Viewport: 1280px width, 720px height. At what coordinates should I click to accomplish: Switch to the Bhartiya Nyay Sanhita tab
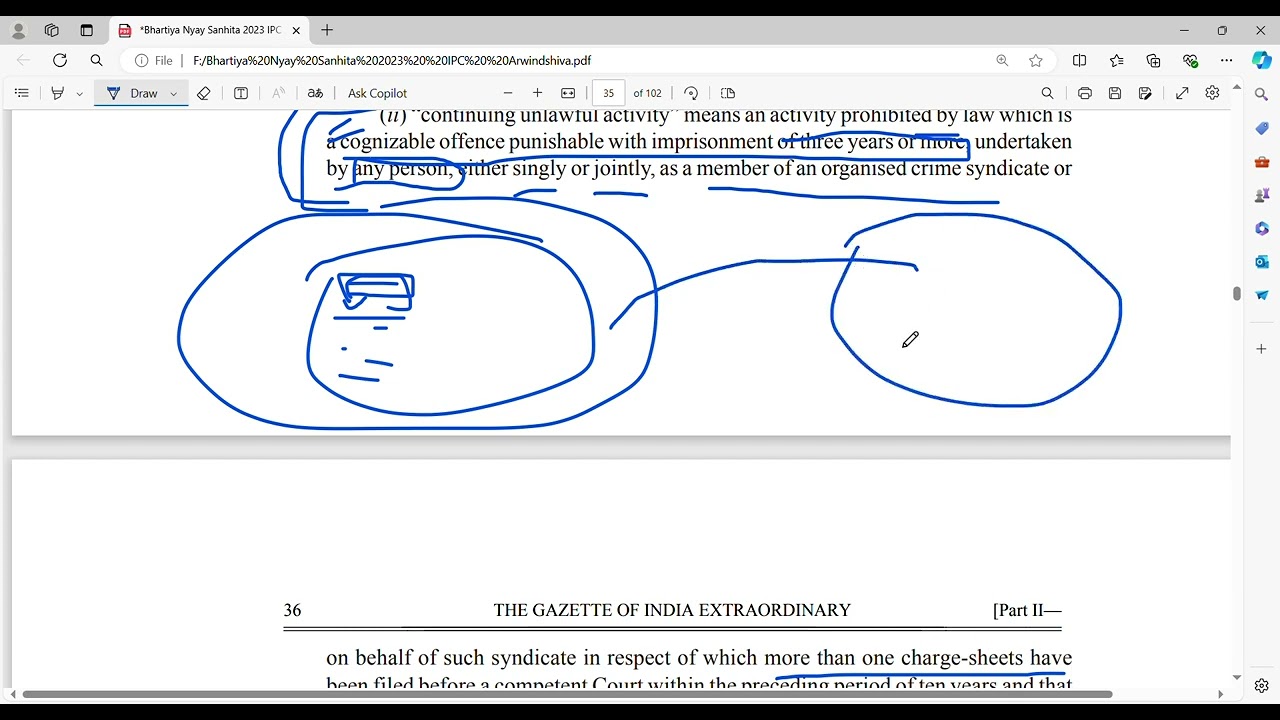tap(210, 31)
